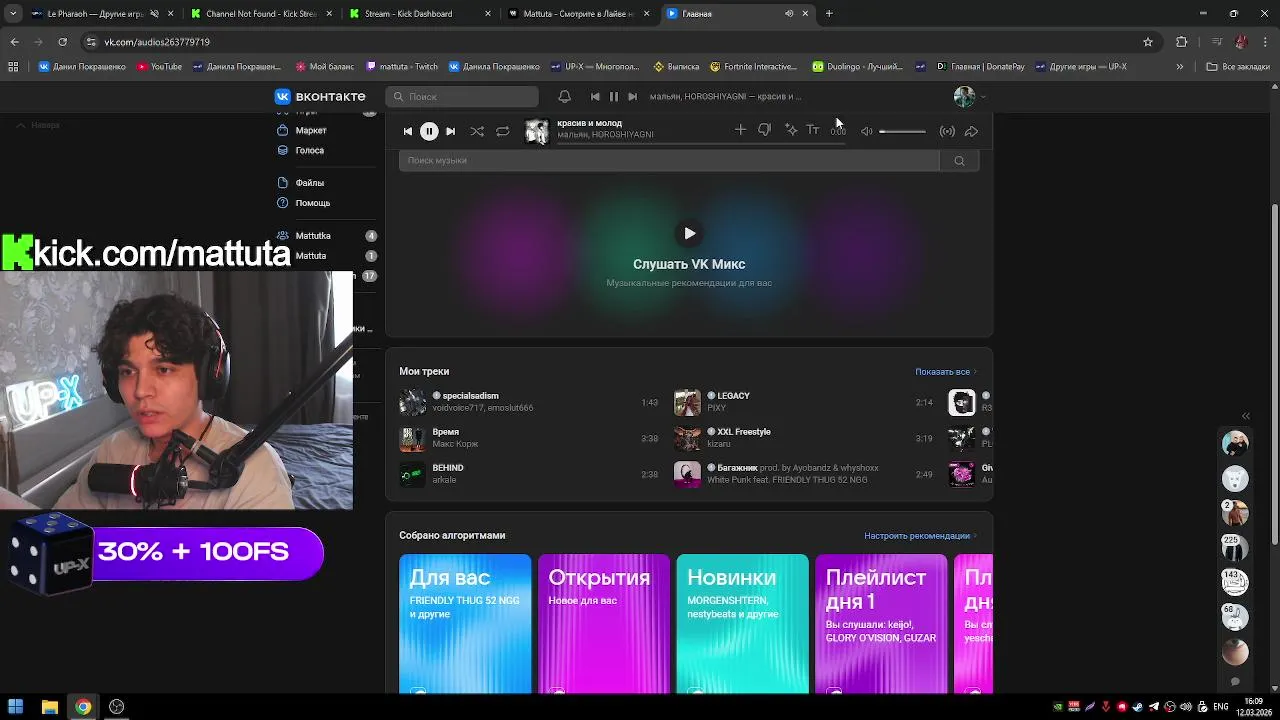Image resolution: width=1280 pixels, height=720 pixels.
Task: Play the track XXL Freestyle by kizaru
Action: pyautogui.click(x=803, y=438)
